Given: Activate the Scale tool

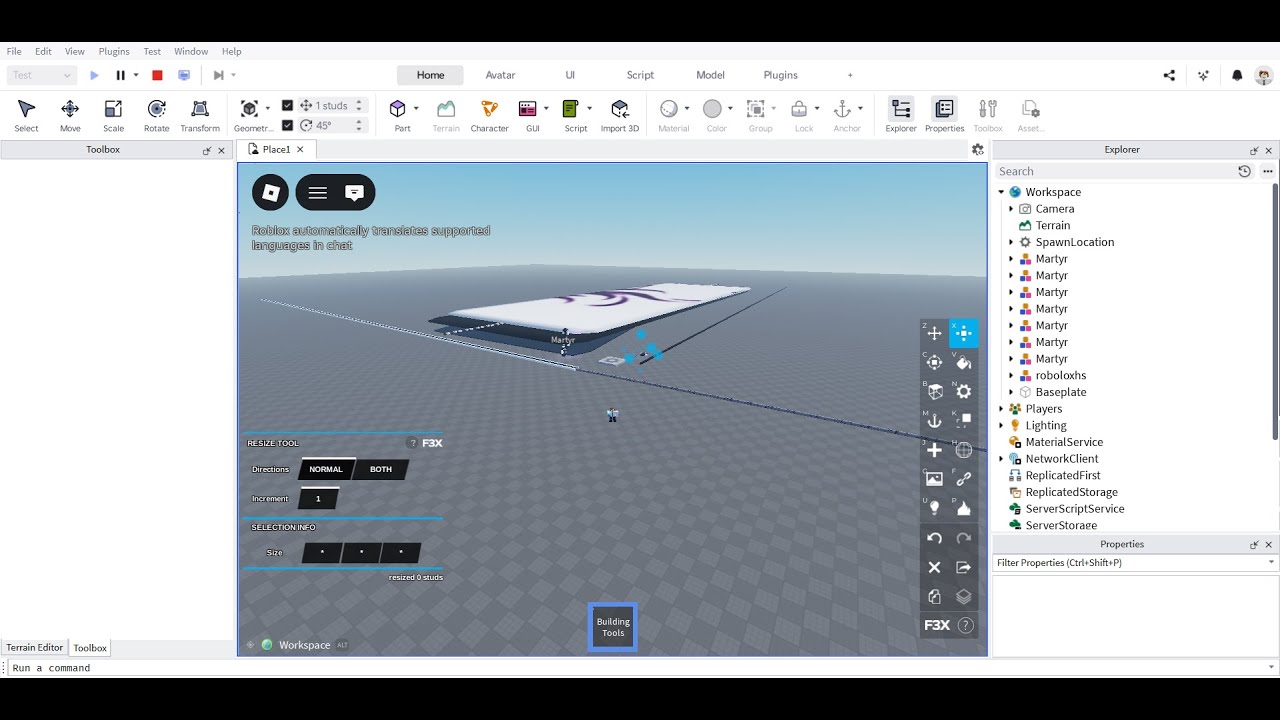Looking at the screenshot, I should point(113,115).
